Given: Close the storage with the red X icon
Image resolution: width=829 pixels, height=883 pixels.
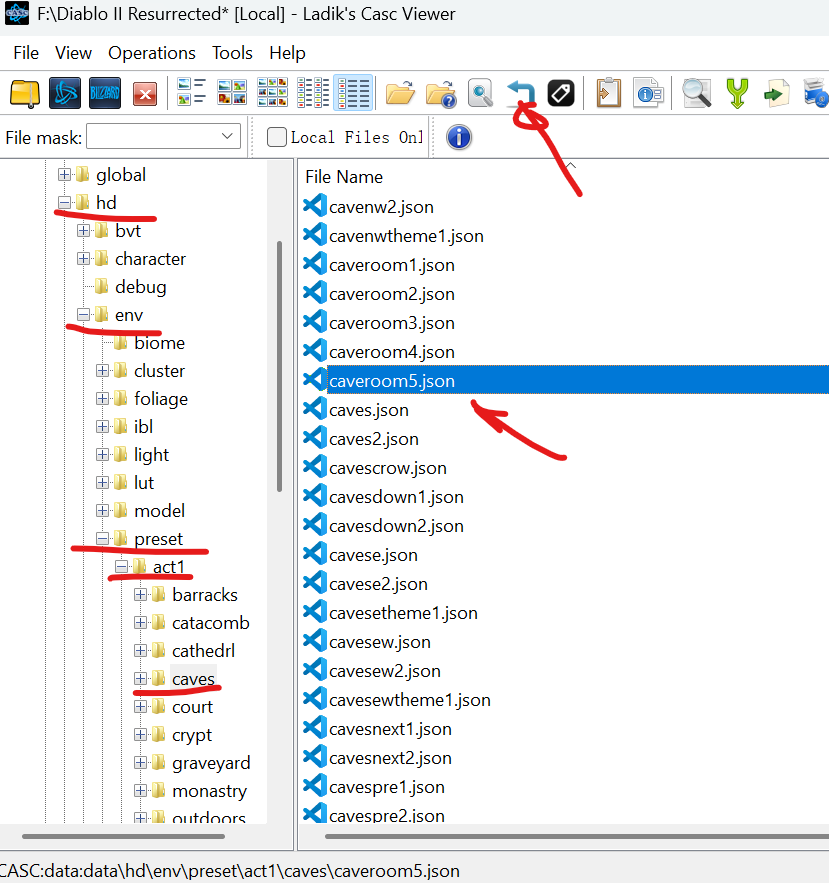Looking at the screenshot, I should 145,93.
